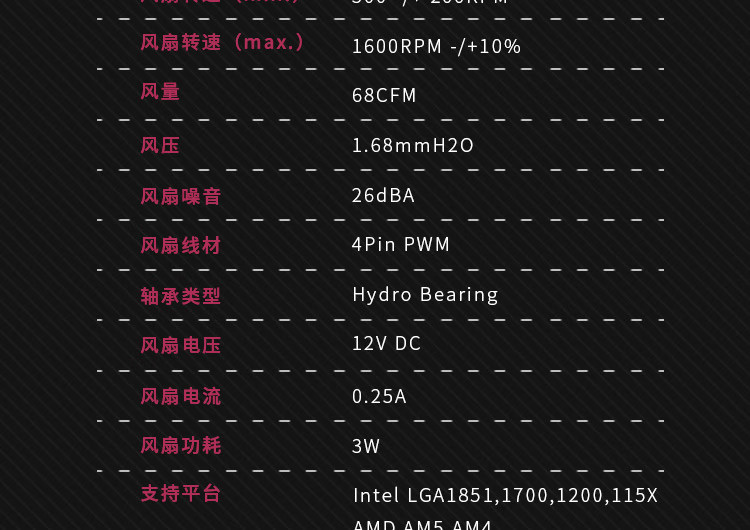
Task: Select the 3W power value
Action: [366, 446]
